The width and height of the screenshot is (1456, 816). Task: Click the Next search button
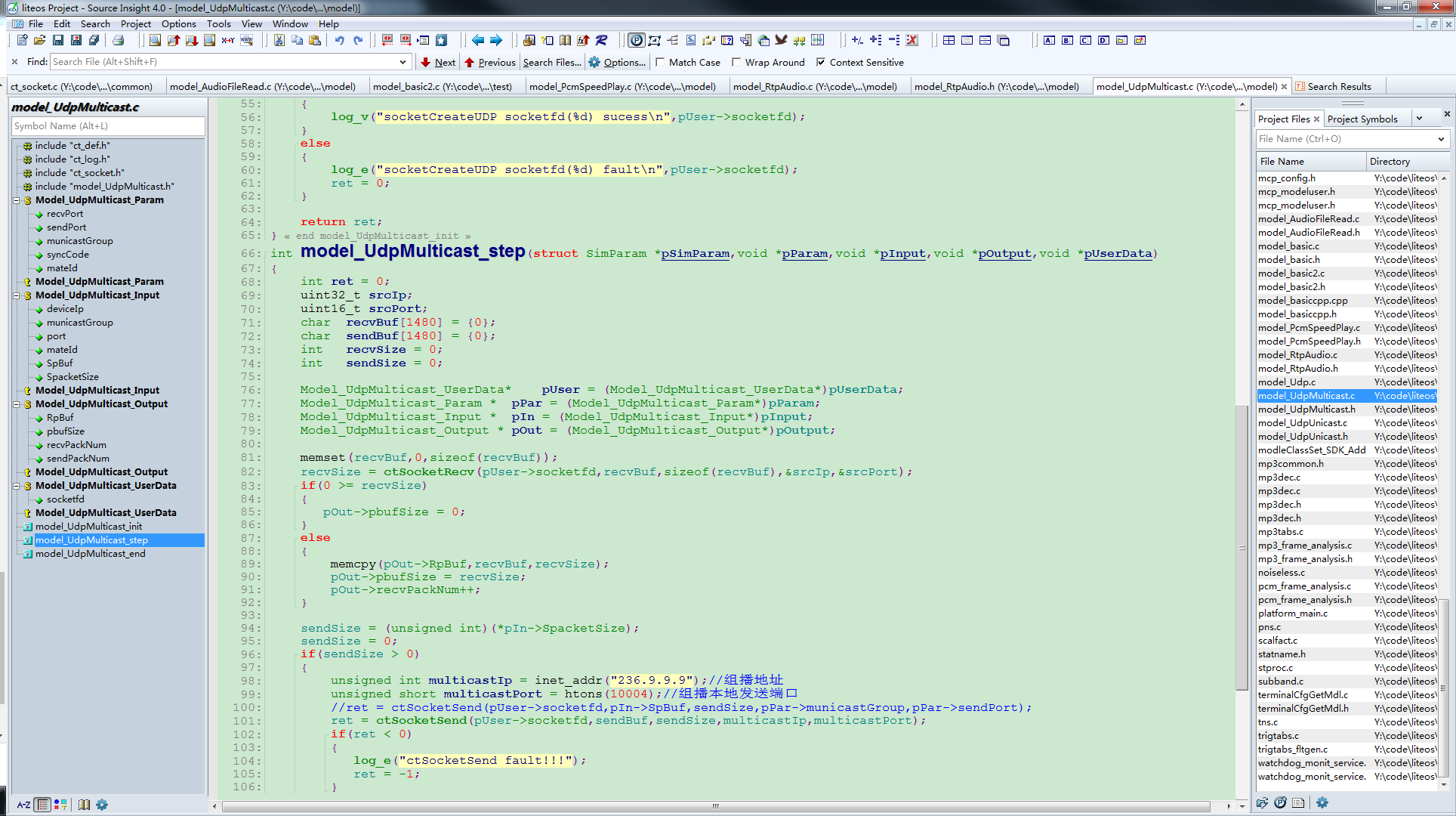tap(438, 63)
